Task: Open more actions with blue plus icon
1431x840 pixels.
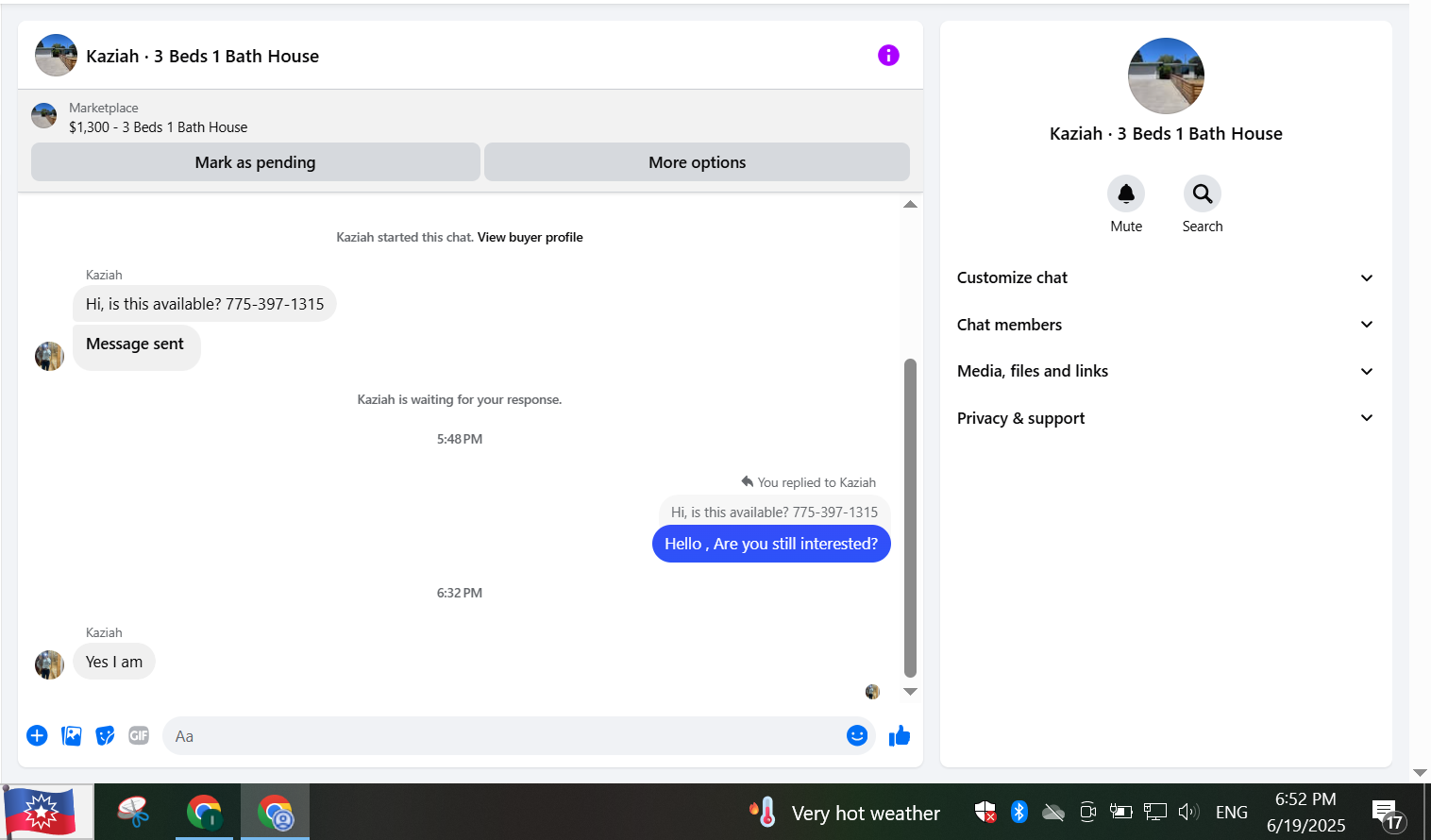Action: [x=37, y=735]
